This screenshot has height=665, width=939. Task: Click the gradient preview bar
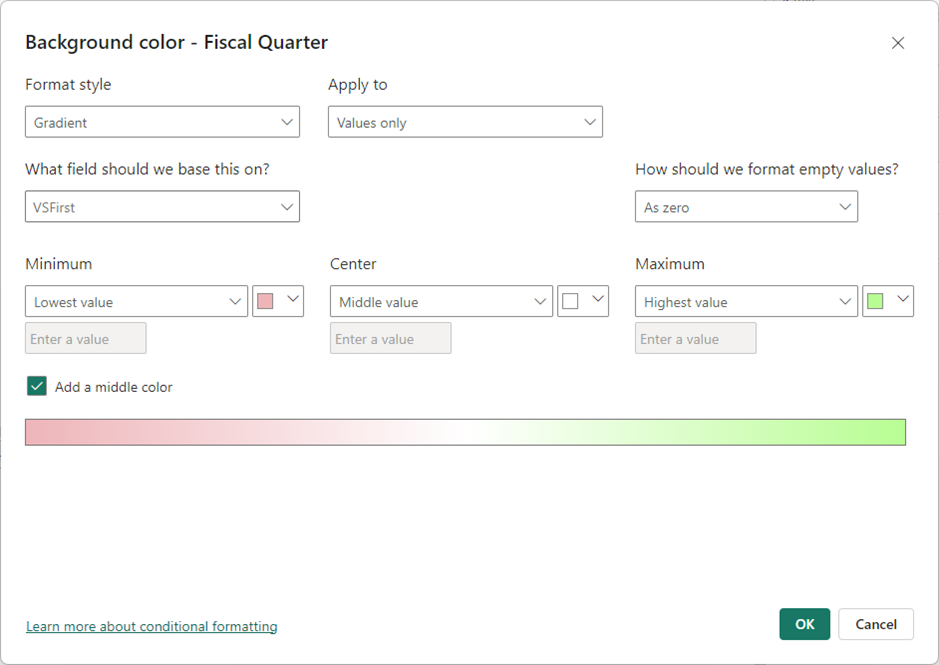click(465, 433)
